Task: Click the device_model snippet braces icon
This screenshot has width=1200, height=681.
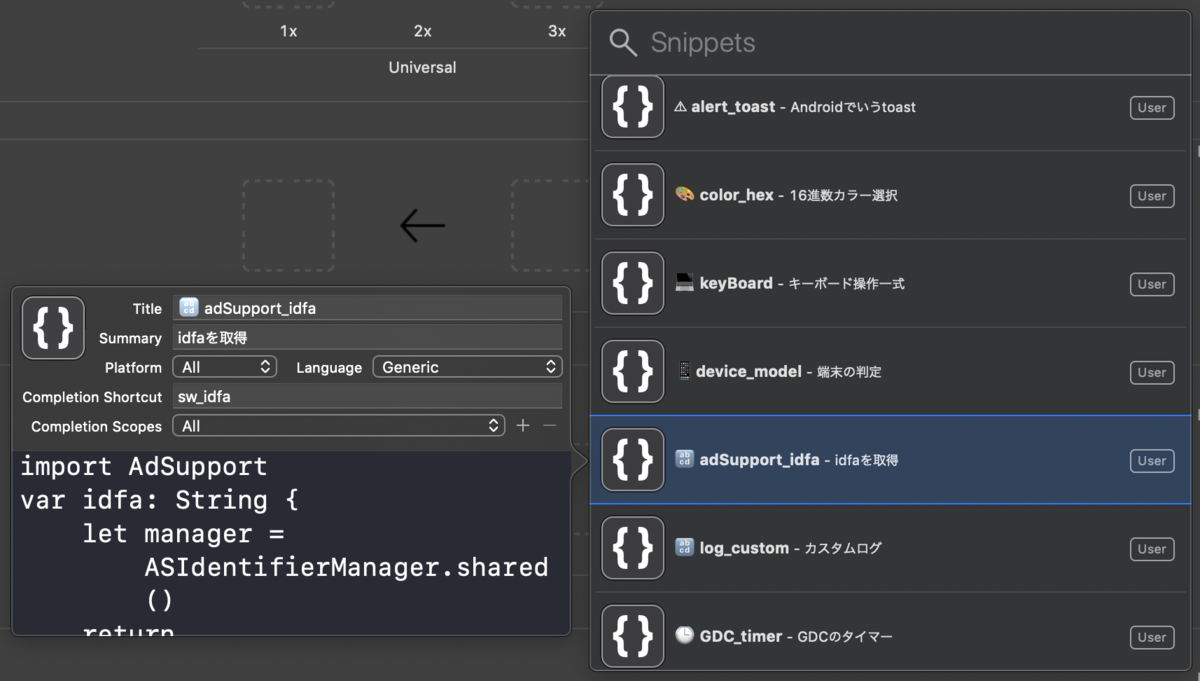Action: pos(633,372)
